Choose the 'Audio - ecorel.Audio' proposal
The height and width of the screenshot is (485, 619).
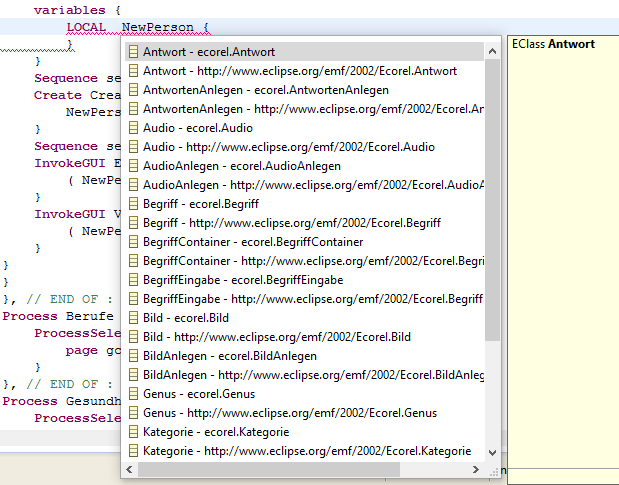(x=304, y=128)
